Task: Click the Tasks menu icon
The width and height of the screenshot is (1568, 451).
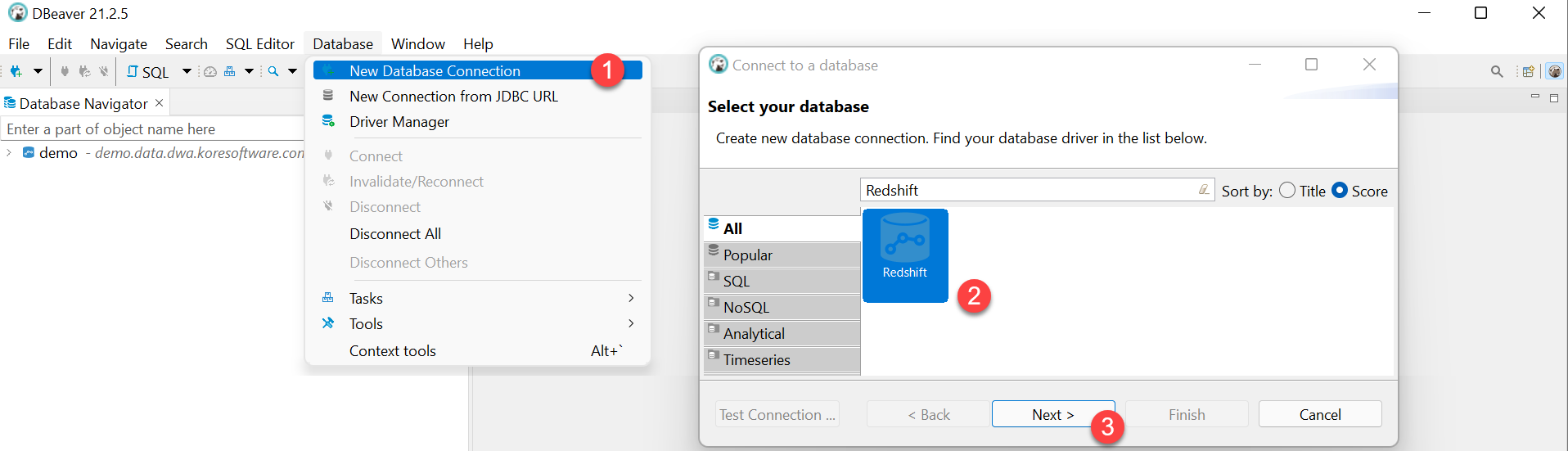Action: pos(328,298)
